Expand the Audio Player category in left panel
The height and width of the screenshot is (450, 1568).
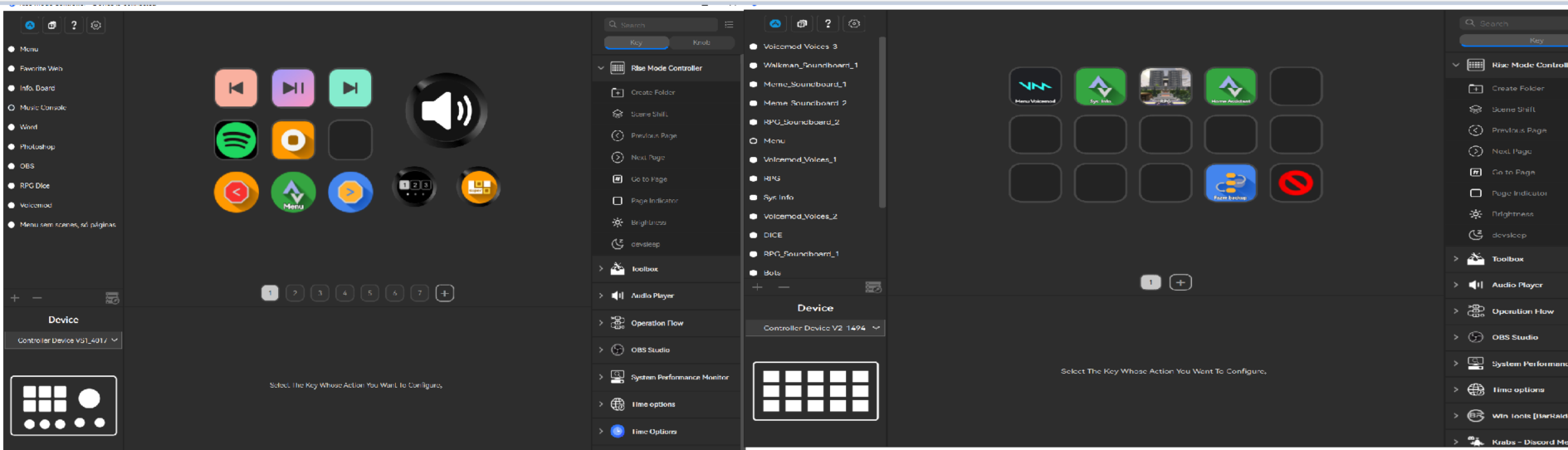[x=652, y=296]
